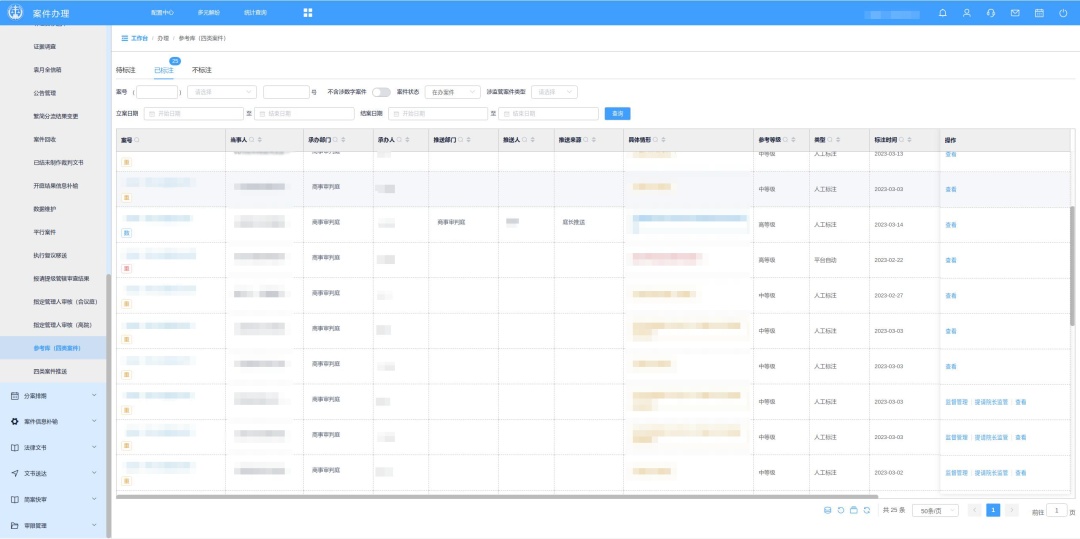The image size is (1080, 539).
Task: Open the 涉监管案件类型 dropdown
Action: pyautogui.click(x=554, y=92)
